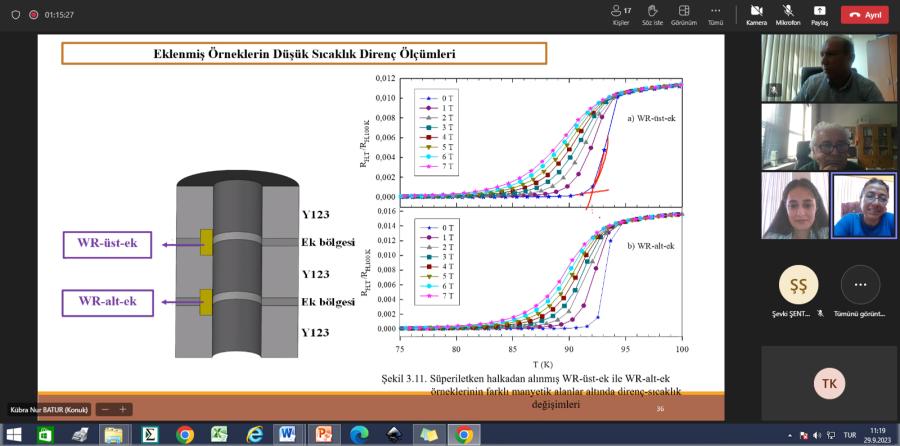Unmute the Mikrofon
The width and height of the screenshot is (900, 446).
point(788,14)
